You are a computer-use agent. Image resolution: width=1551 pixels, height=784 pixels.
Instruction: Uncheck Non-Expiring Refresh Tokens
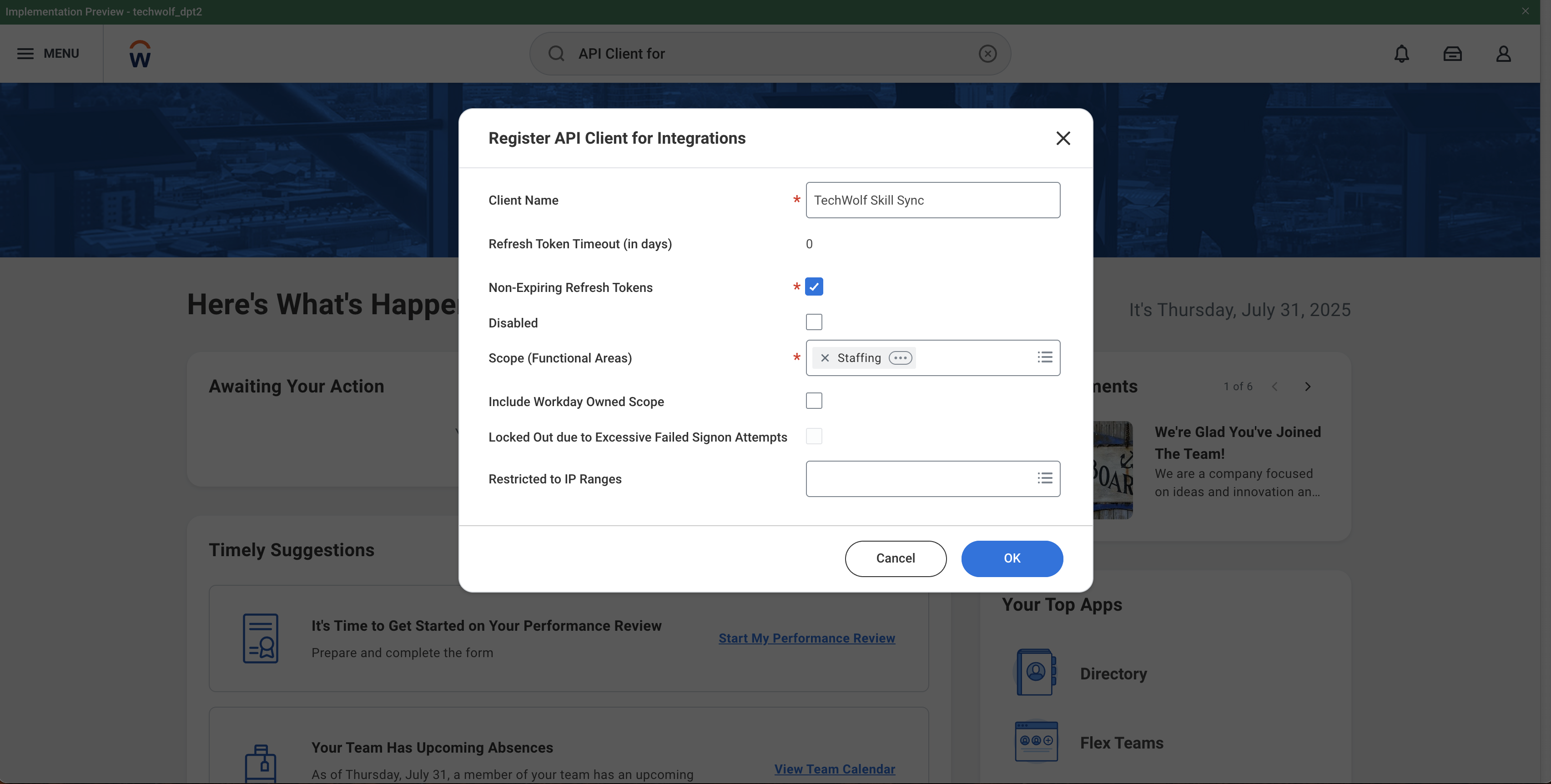[814, 286]
